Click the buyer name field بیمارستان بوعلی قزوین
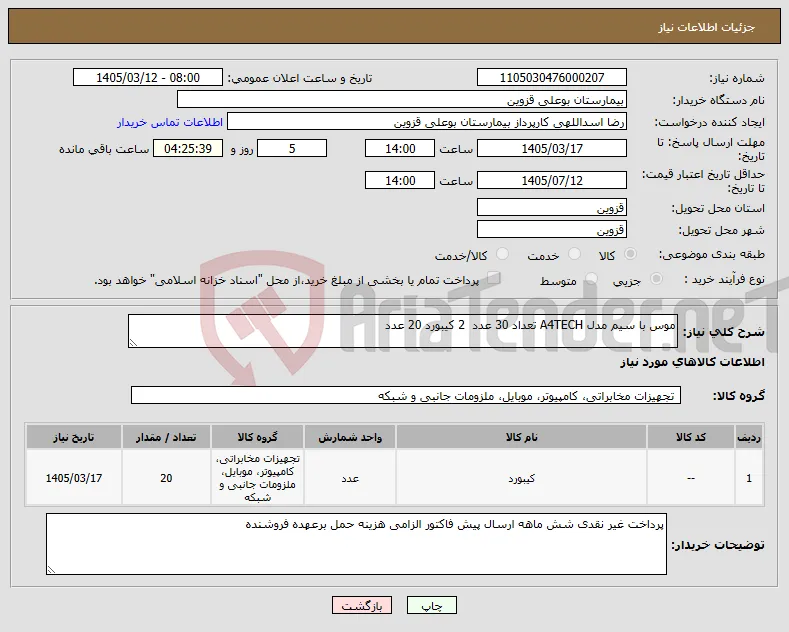Screen dimensions: 789x632 (x=402, y=100)
